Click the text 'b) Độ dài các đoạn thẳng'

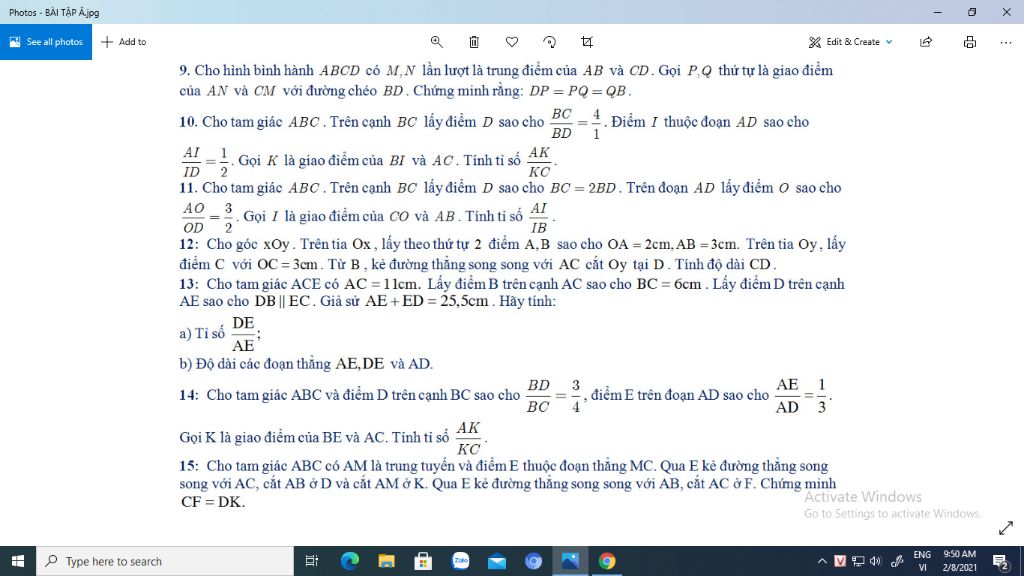pos(255,364)
